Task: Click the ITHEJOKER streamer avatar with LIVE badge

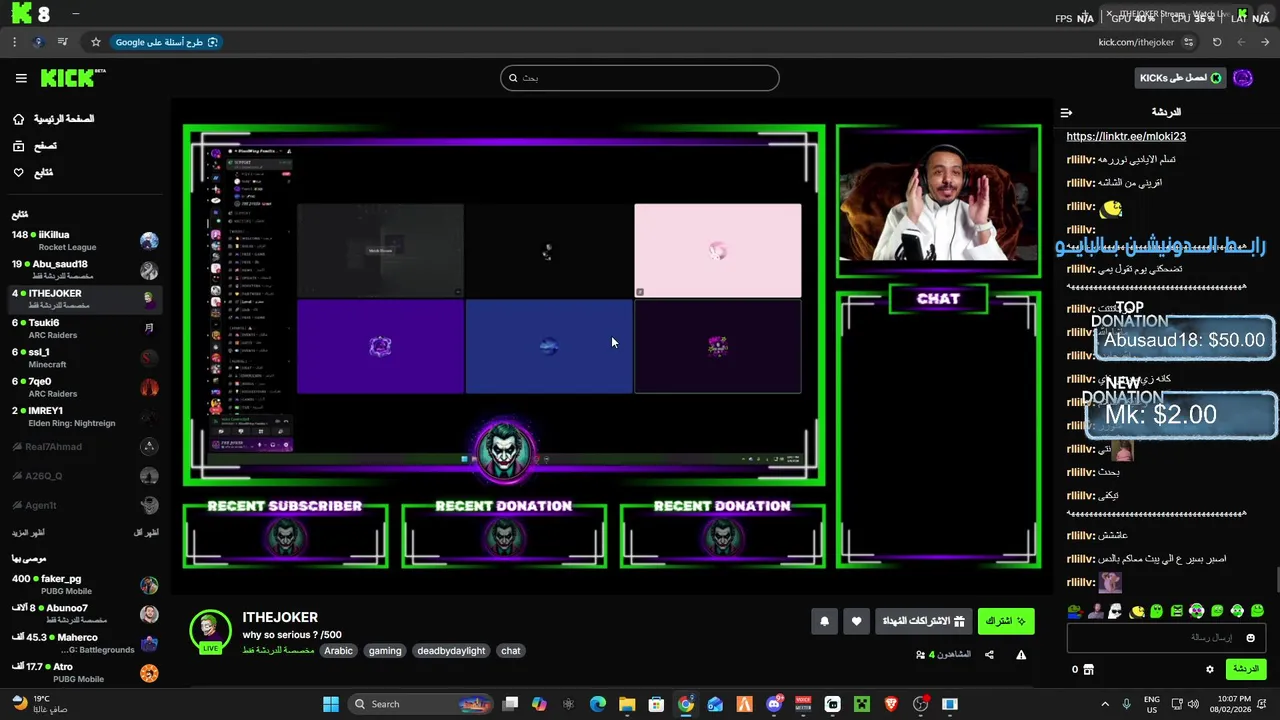Action: 210,631
